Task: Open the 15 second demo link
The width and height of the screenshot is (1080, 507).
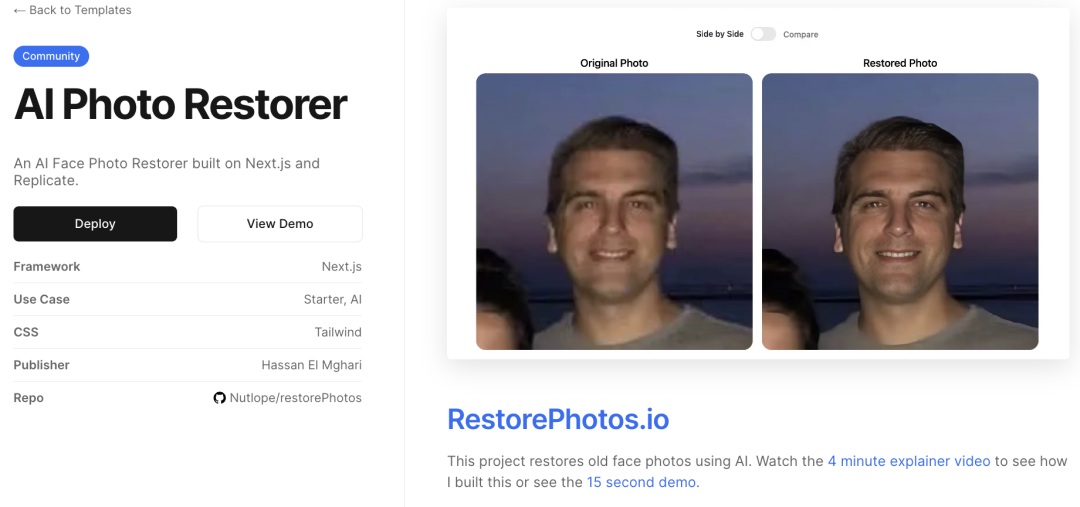Action: click(x=641, y=482)
